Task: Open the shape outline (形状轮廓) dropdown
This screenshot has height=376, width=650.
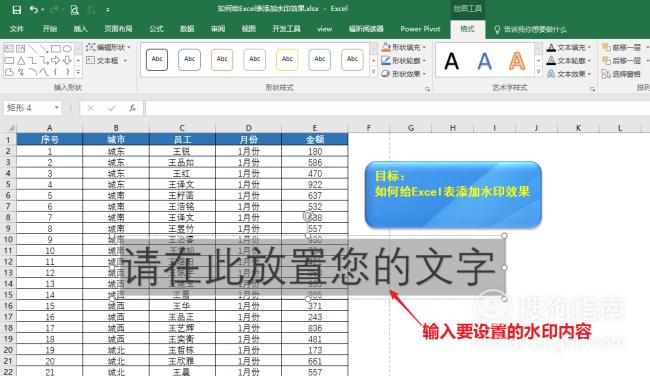Action: [x=403, y=61]
